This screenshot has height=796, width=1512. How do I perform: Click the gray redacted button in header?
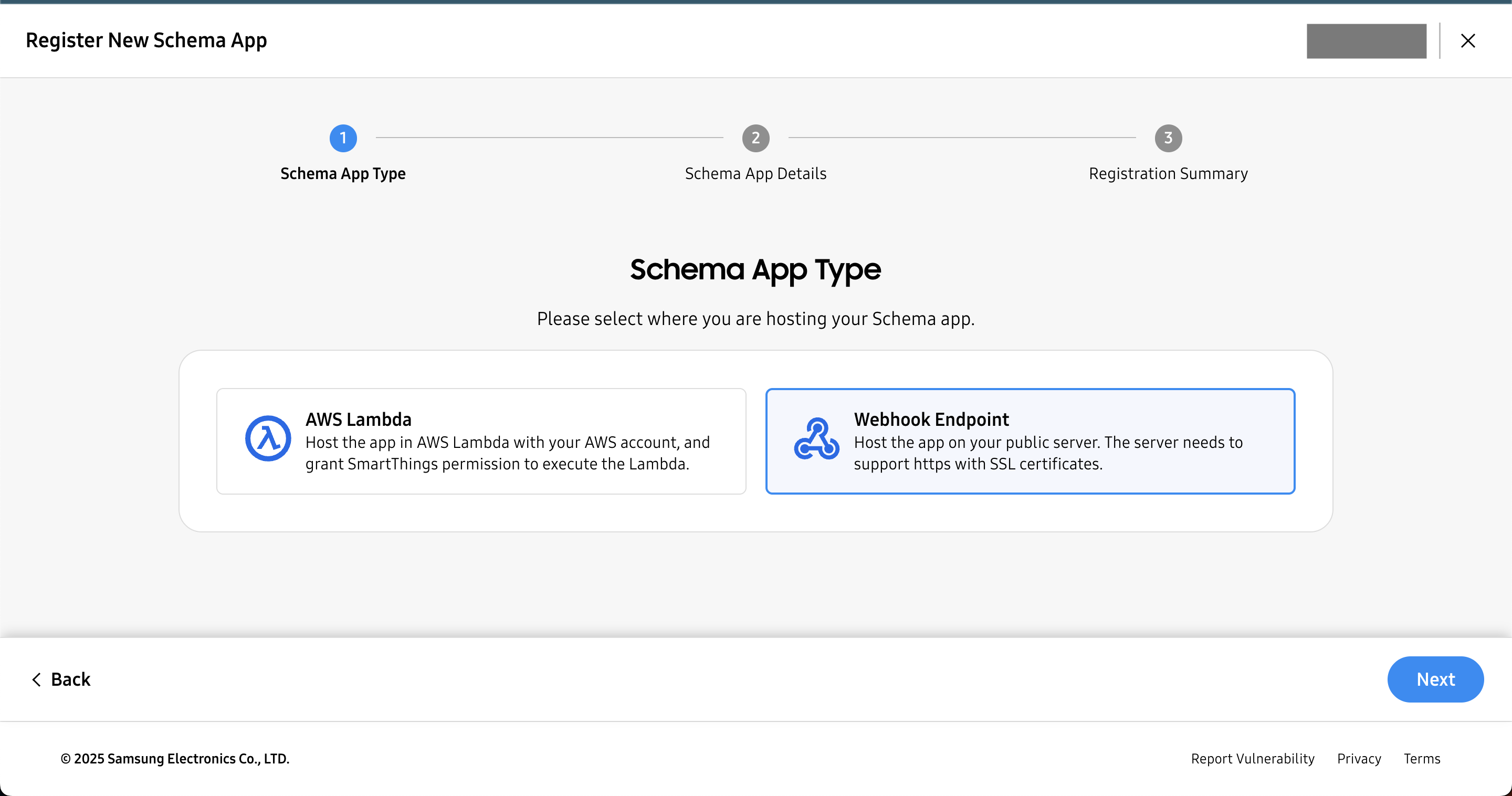[1367, 41]
